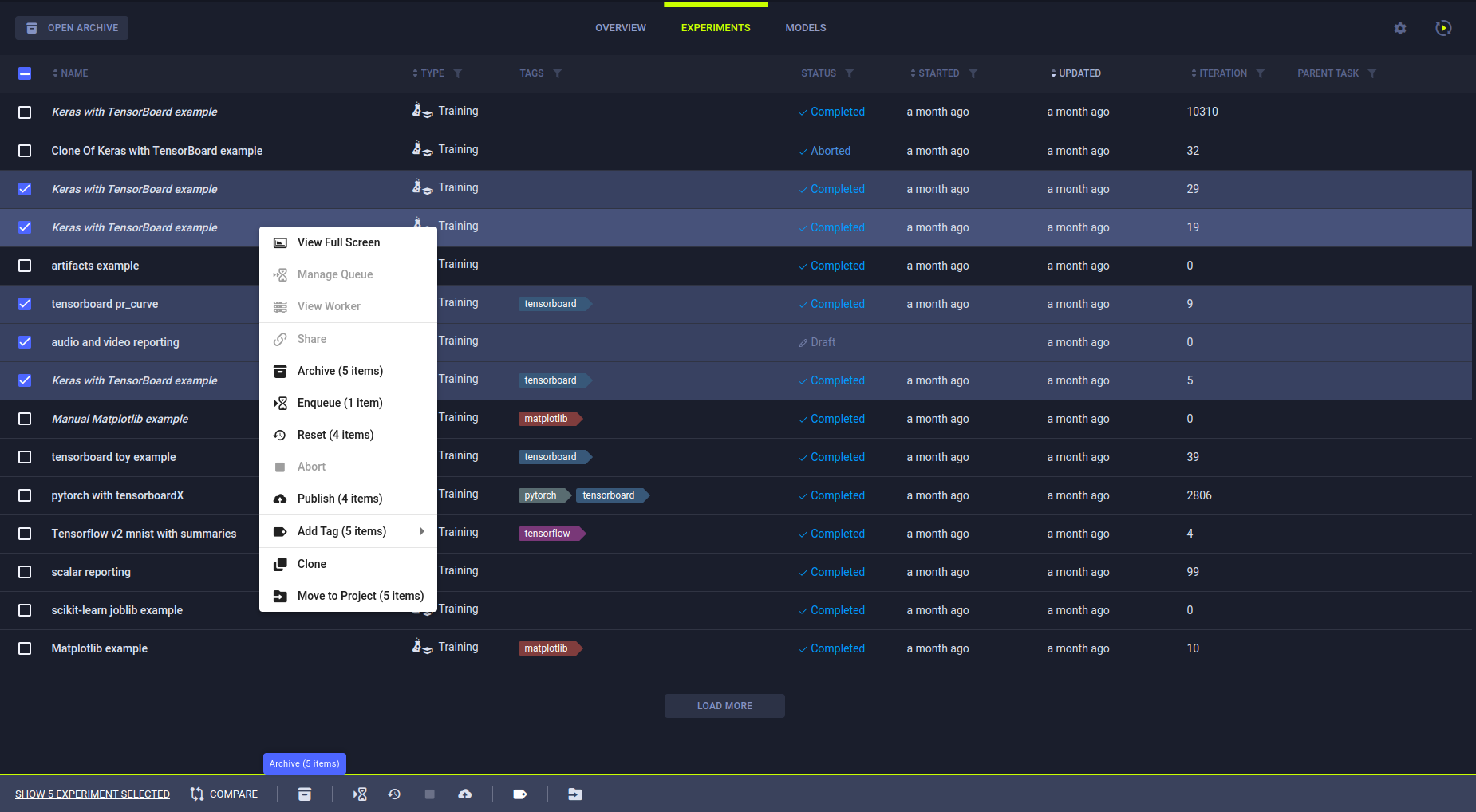Click the OPEN ARCHIVE button
The height and width of the screenshot is (812, 1476).
(x=71, y=27)
